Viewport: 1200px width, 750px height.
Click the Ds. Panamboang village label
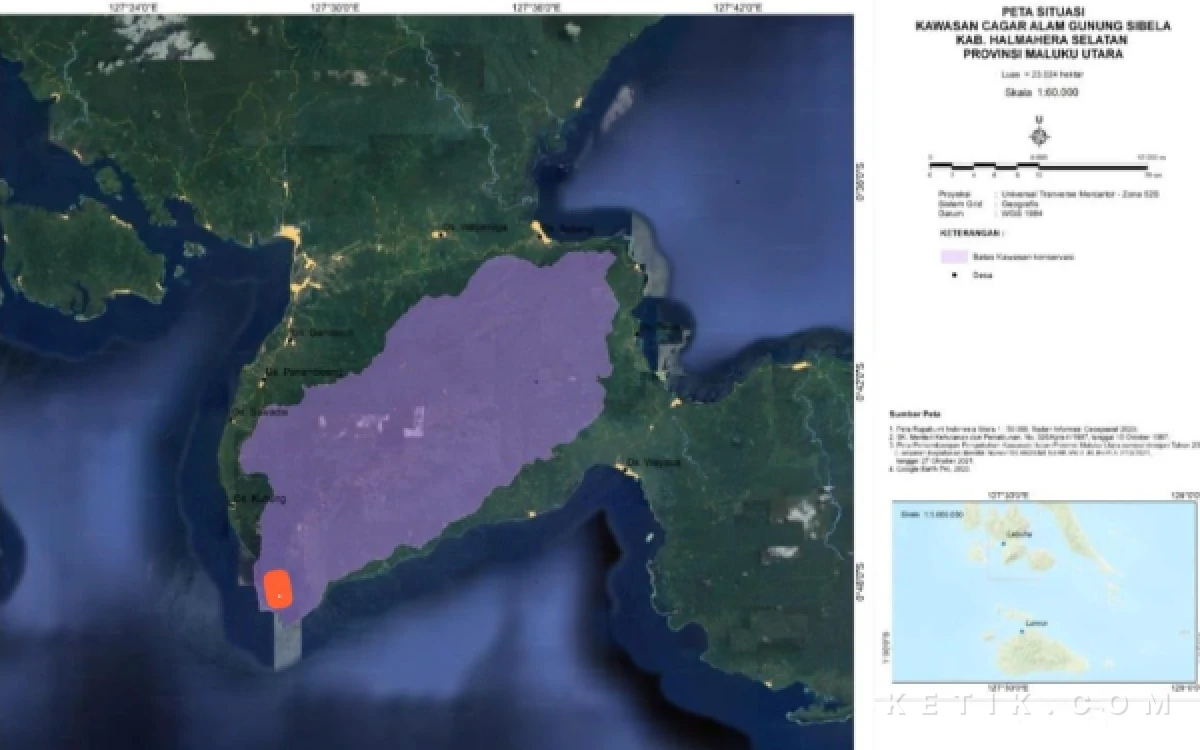pos(304,372)
